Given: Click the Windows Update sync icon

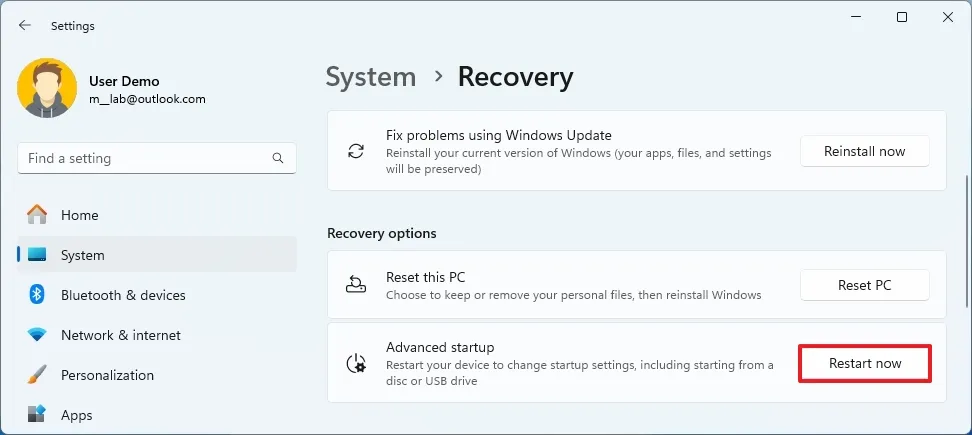Looking at the screenshot, I should tap(356, 152).
